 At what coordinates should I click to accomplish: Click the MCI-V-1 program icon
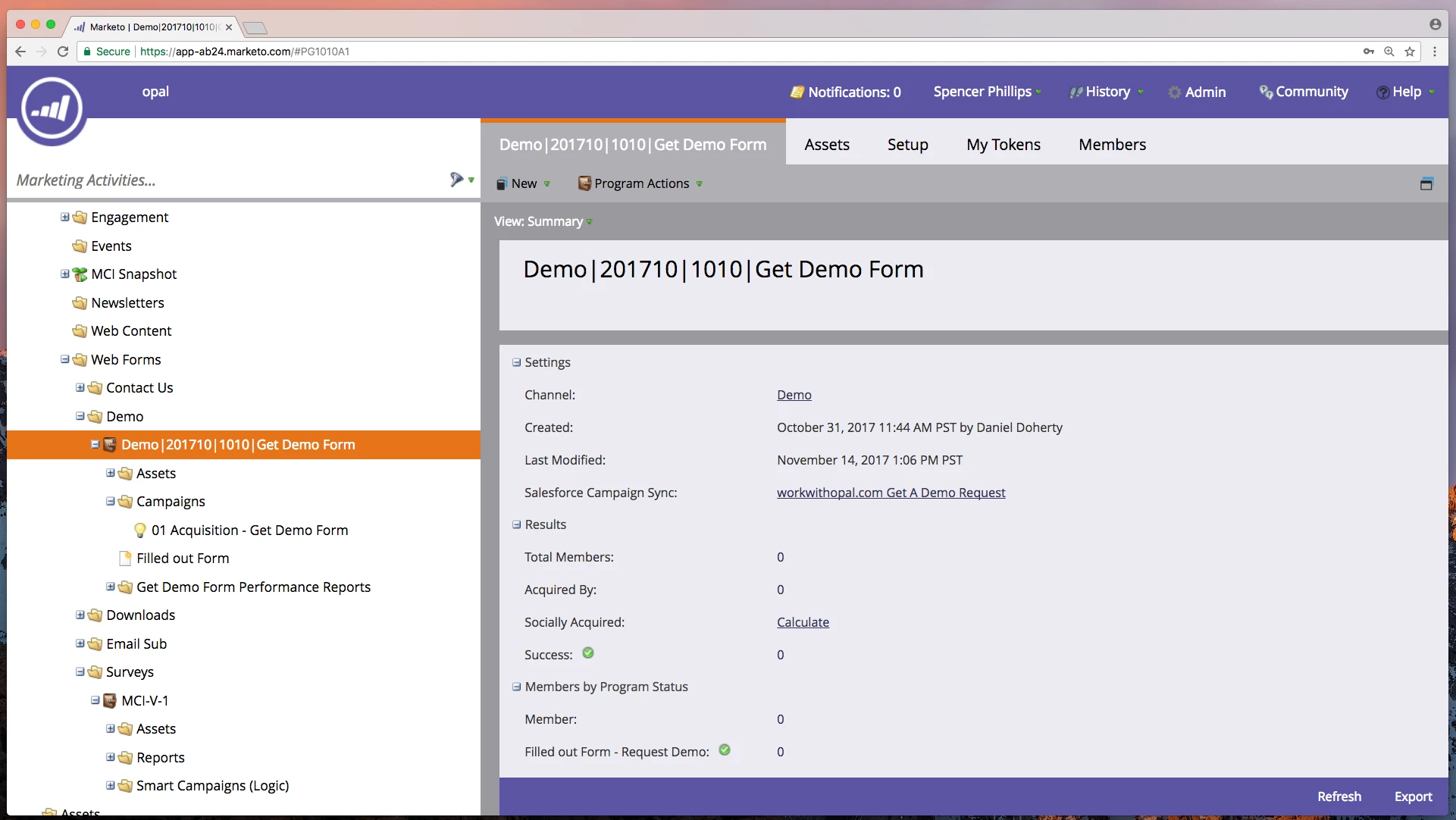(110, 700)
